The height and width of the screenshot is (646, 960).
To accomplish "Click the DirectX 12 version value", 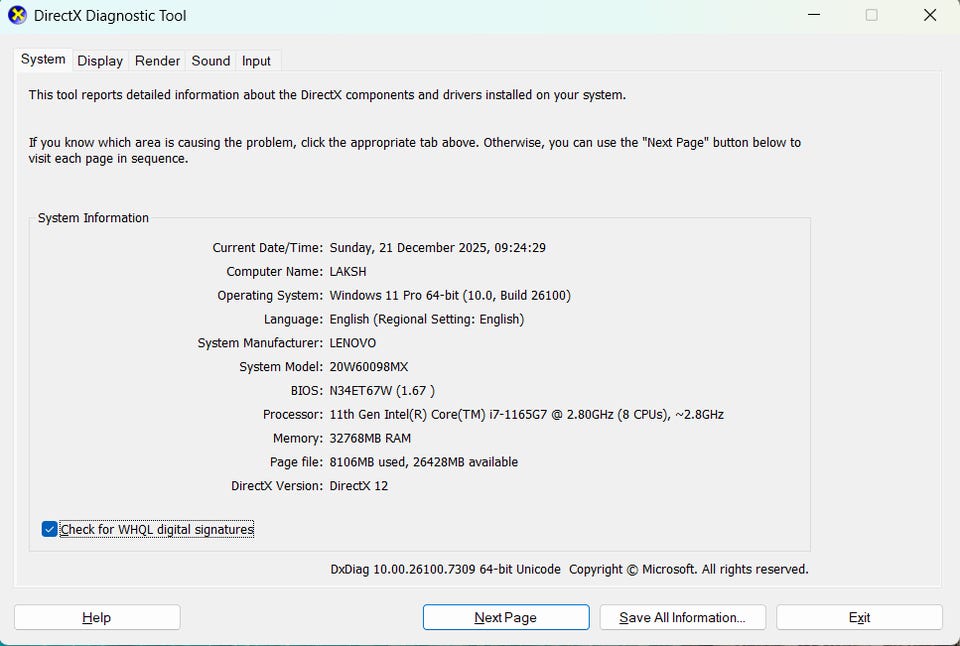I will point(359,486).
